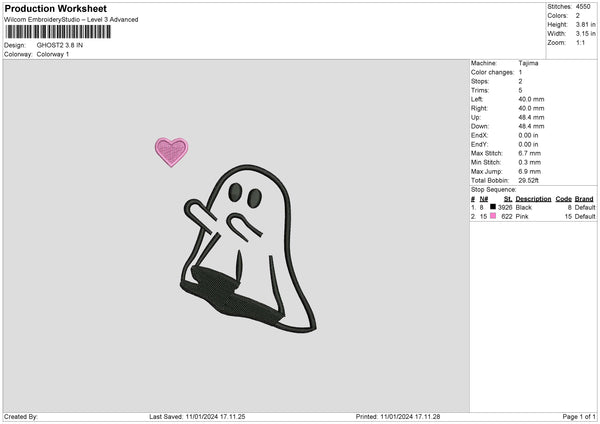Select the black color swatch in Stop Sequence
The width and height of the screenshot is (600, 424).
[x=493, y=207]
